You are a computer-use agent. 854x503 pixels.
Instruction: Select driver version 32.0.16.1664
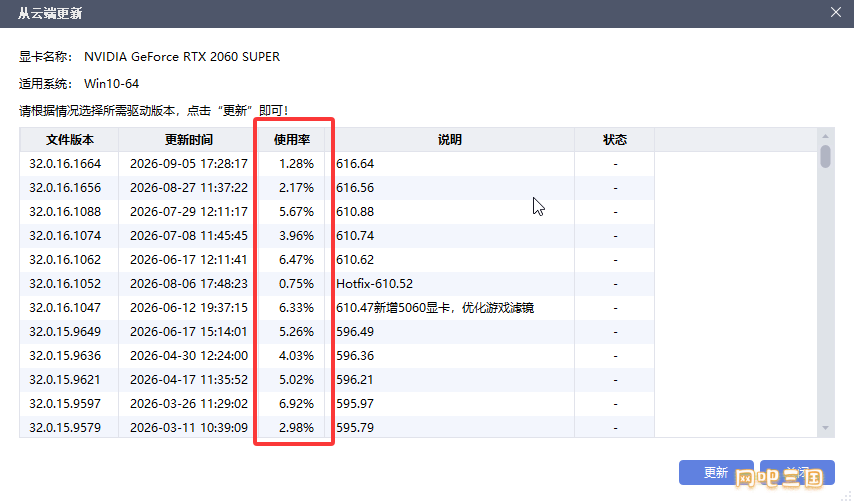coord(65,164)
